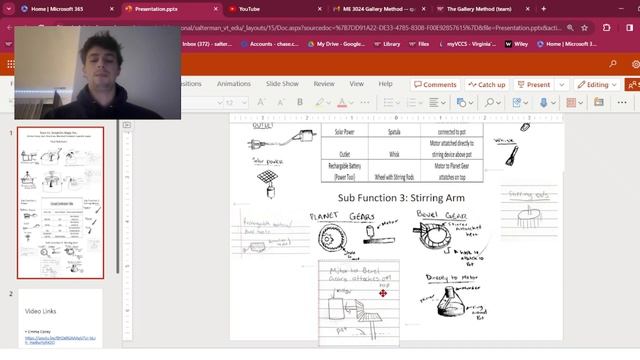Expand the alignment dropdown arrow

click(x=443, y=103)
